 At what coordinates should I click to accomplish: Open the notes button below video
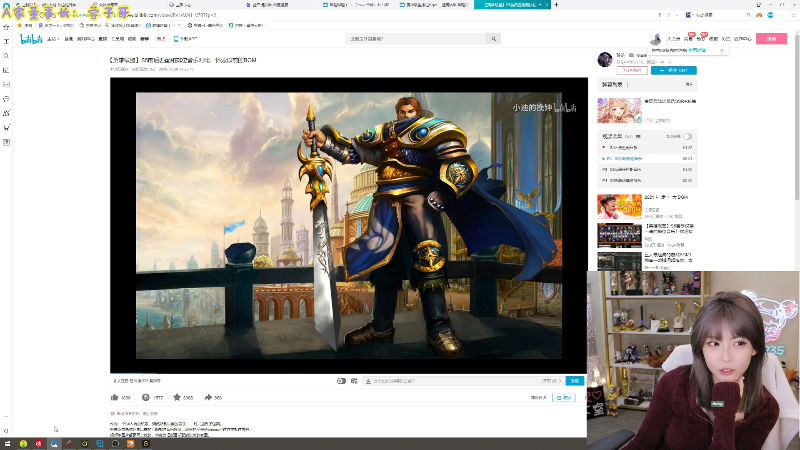point(564,397)
